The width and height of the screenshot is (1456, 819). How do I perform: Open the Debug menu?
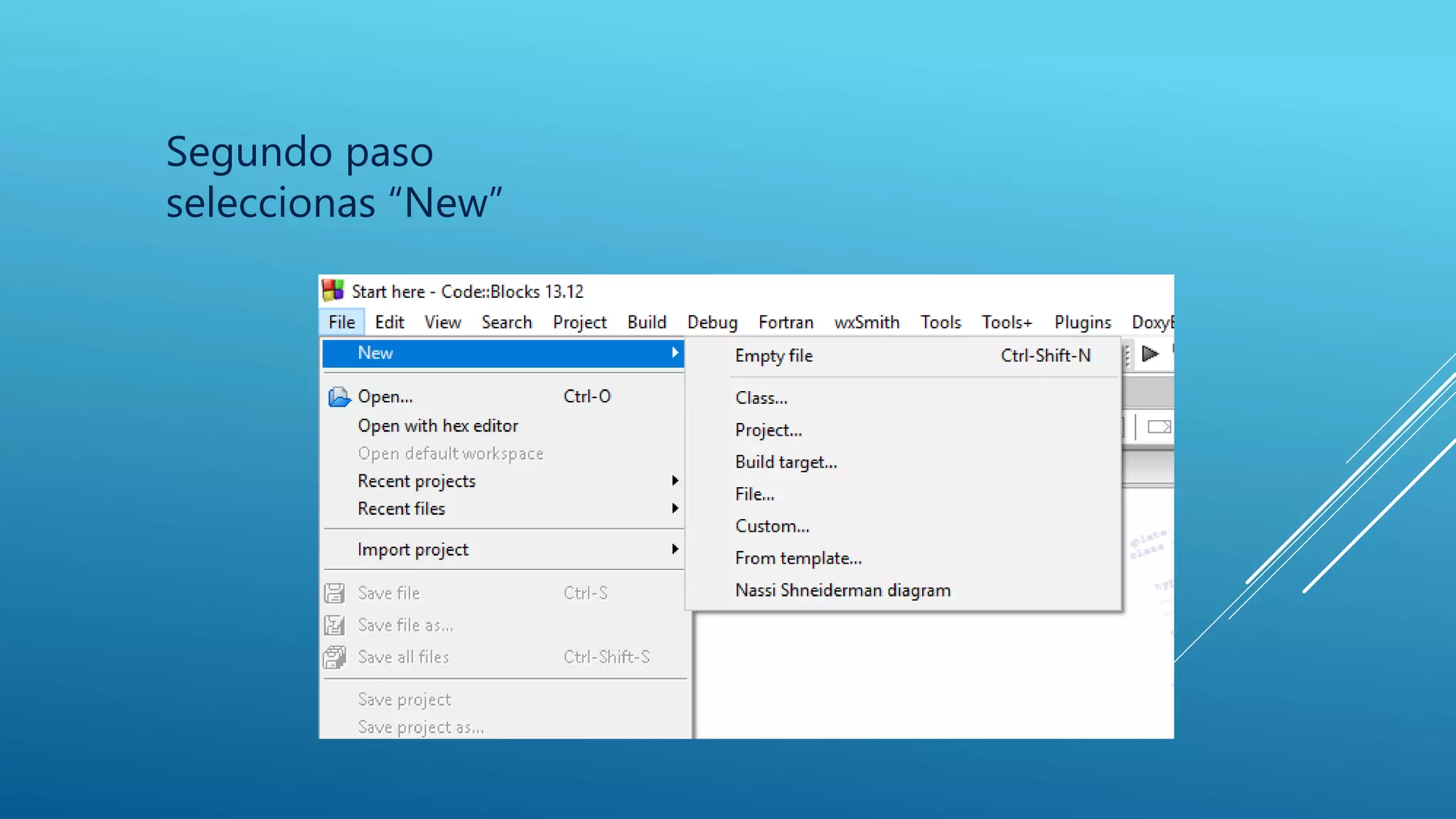[712, 323]
